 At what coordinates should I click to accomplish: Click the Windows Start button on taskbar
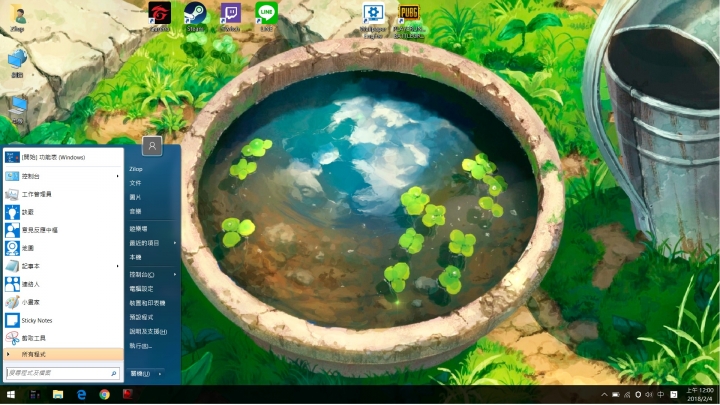11,394
